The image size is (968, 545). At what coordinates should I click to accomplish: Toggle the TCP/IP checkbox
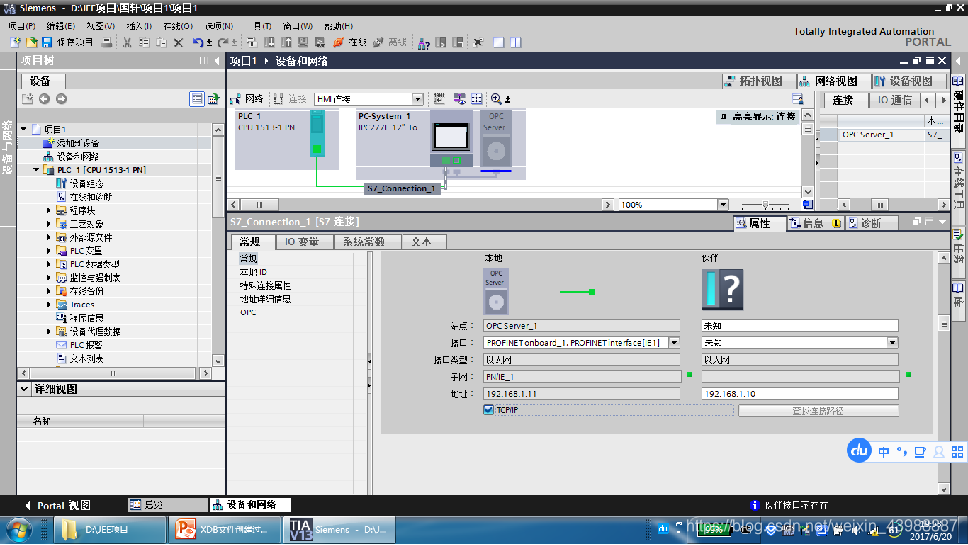tap(488, 410)
